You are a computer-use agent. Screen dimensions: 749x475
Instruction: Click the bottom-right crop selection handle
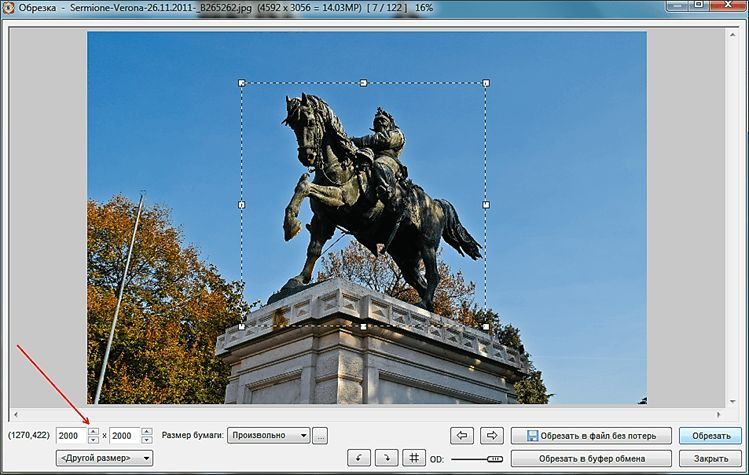486,327
